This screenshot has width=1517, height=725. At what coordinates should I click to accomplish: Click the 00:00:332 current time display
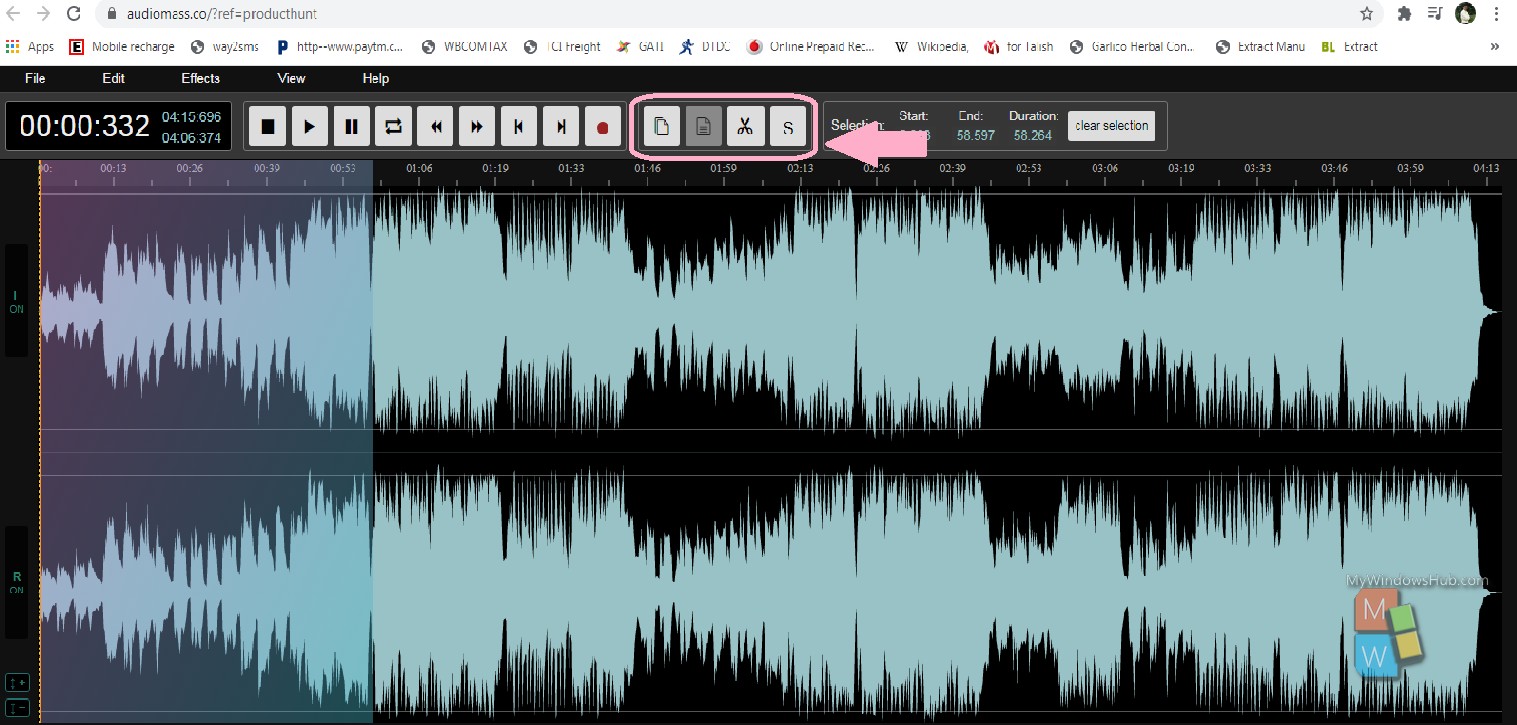pos(85,126)
